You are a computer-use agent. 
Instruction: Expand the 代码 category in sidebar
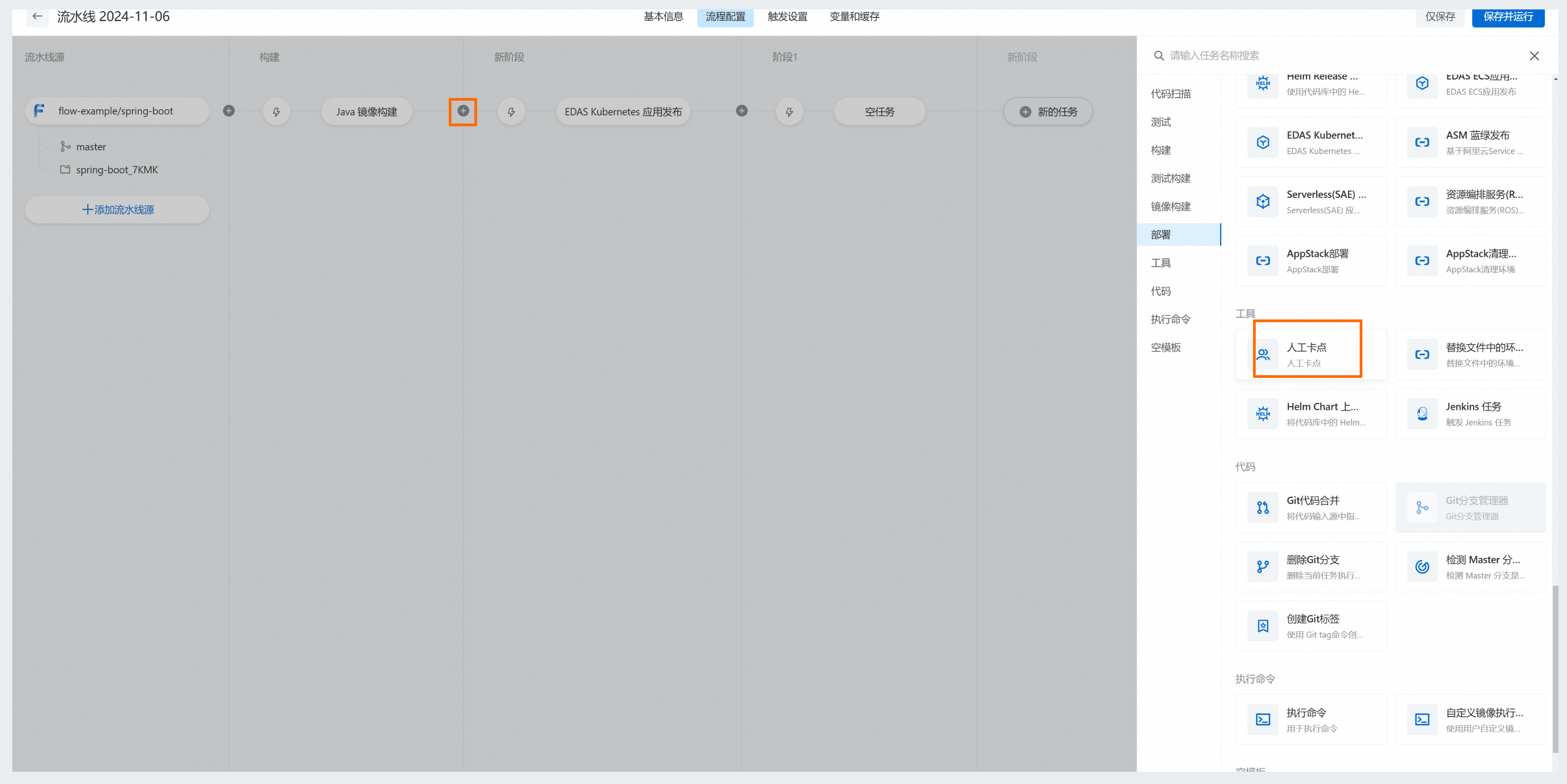point(1162,290)
